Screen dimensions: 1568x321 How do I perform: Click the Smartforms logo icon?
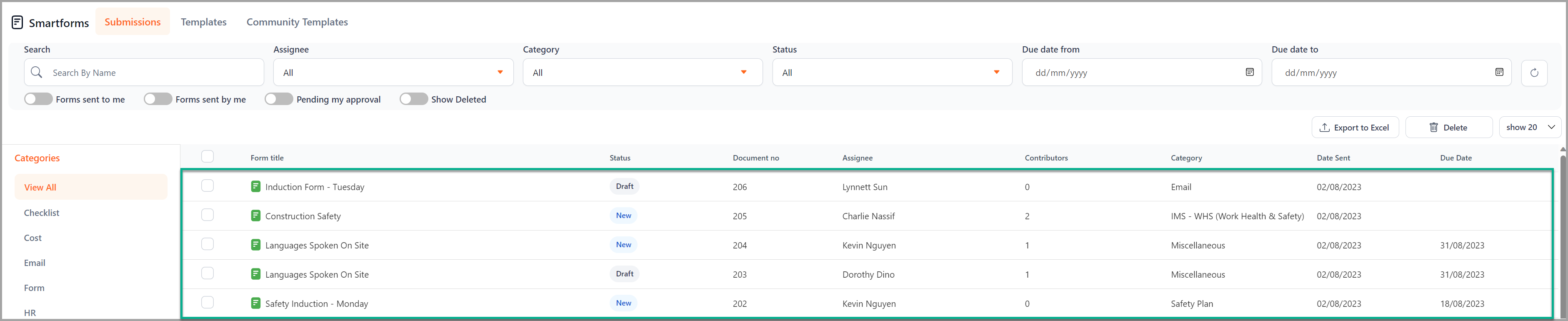[x=17, y=23]
